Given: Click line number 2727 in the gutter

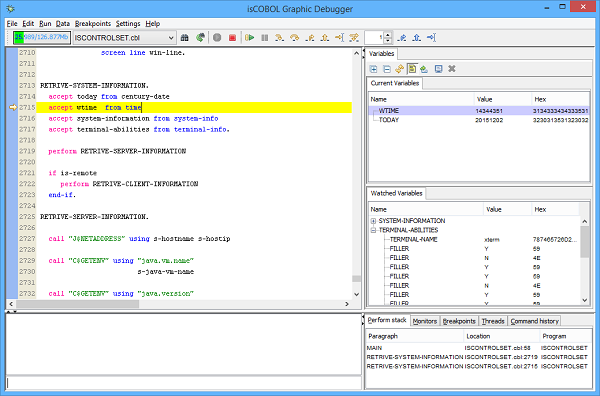Looking at the screenshot, I should point(27,238).
